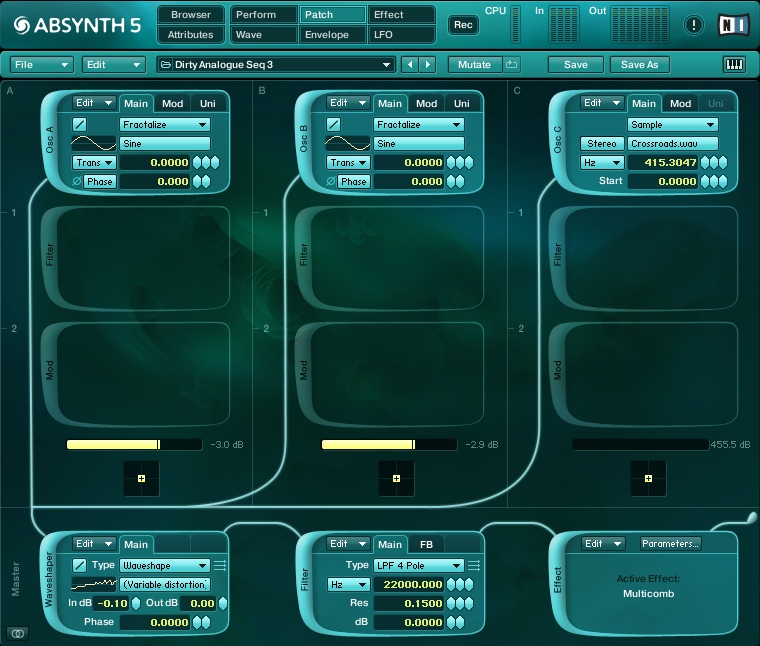Switch to the Perform view

264,15
